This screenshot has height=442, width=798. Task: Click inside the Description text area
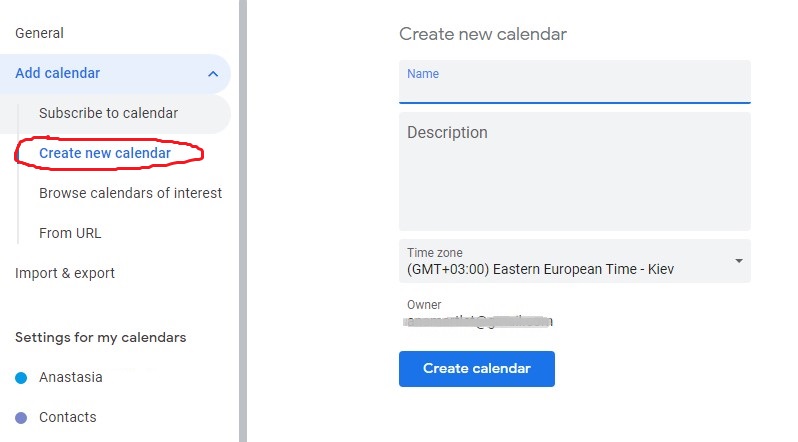pos(575,172)
